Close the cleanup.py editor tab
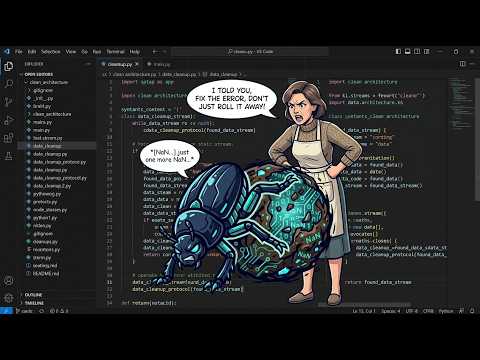 137,64
